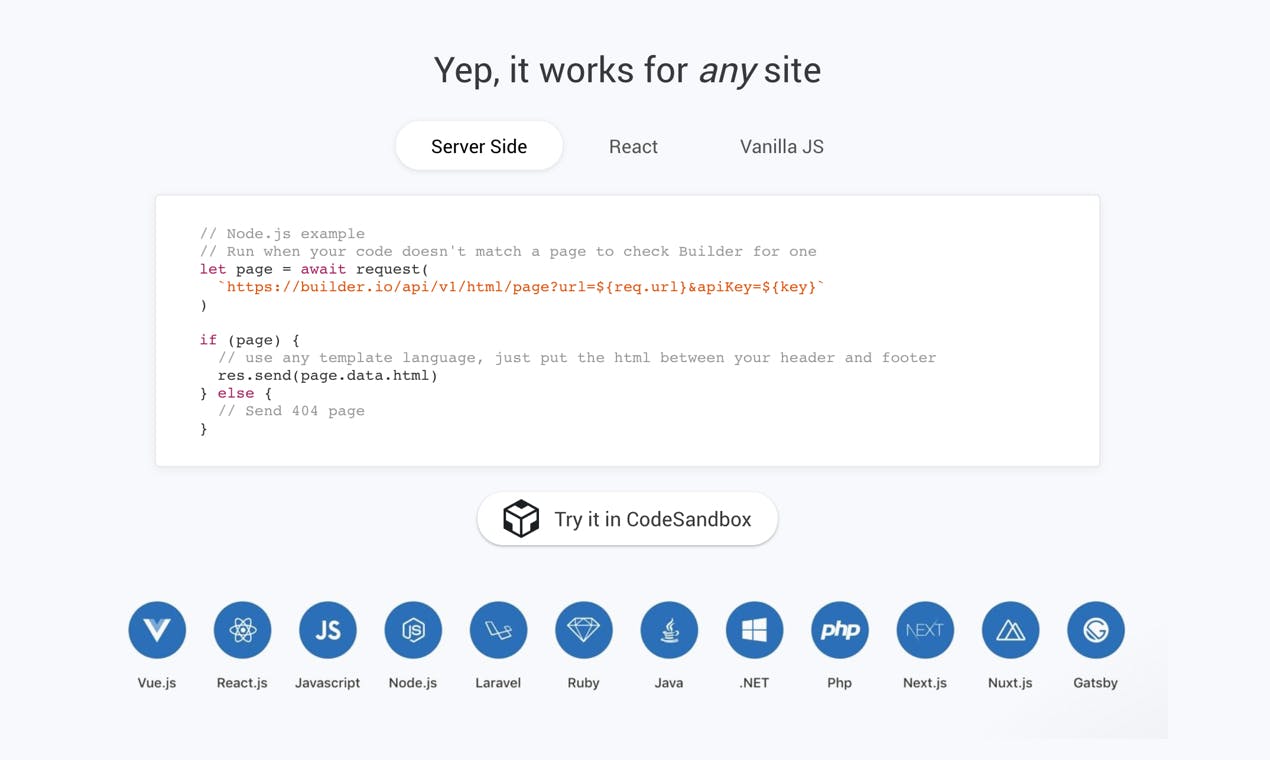Click Try it in CodeSandbox button
1270x760 pixels.
(627, 519)
